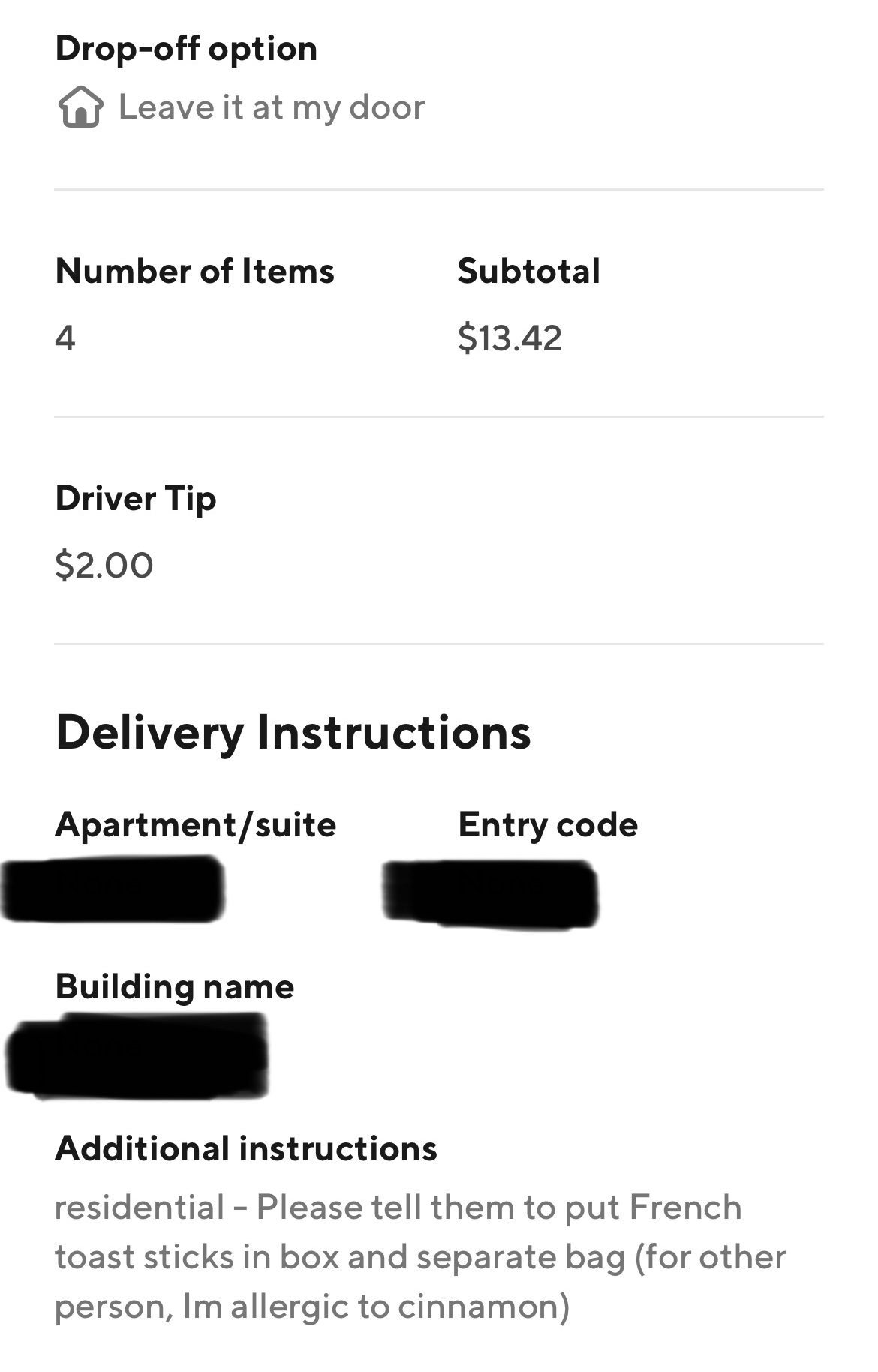Tap the "Additional instructions" label

(x=245, y=1149)
